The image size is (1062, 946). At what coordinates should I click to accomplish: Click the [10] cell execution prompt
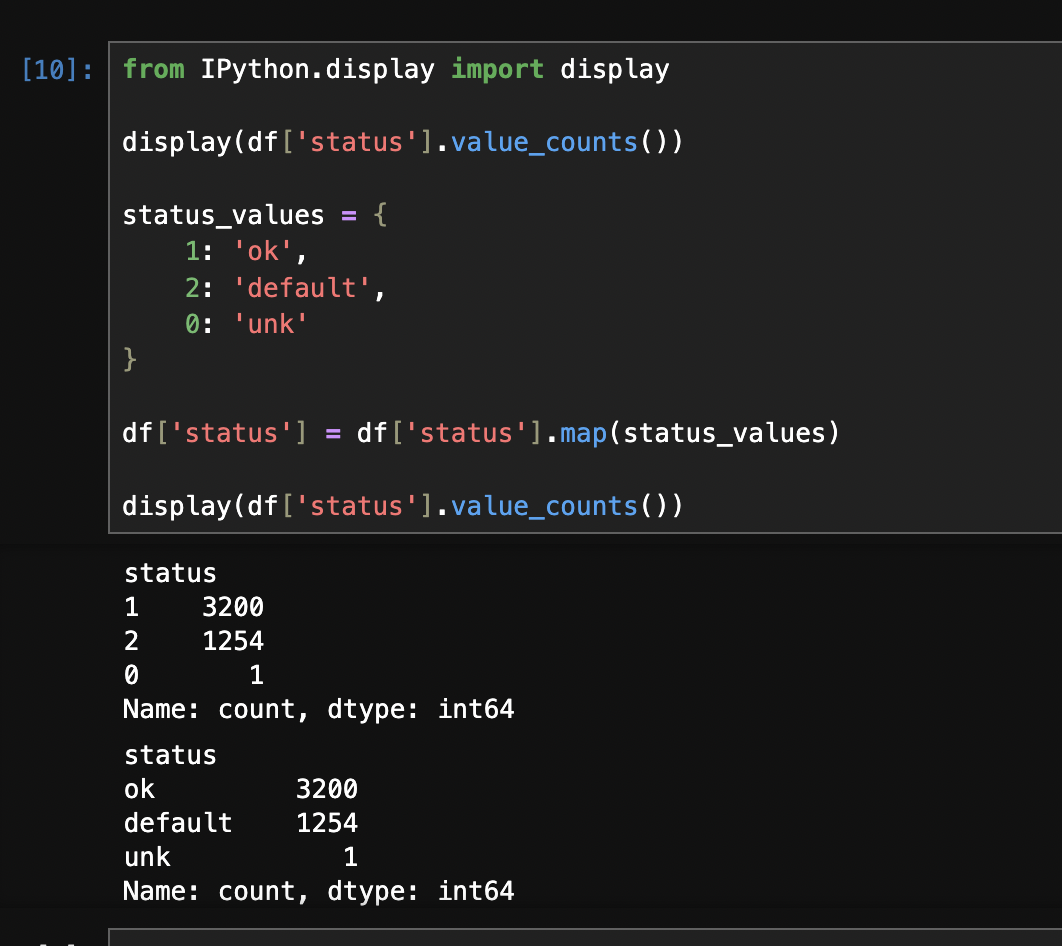coord(57,70)
